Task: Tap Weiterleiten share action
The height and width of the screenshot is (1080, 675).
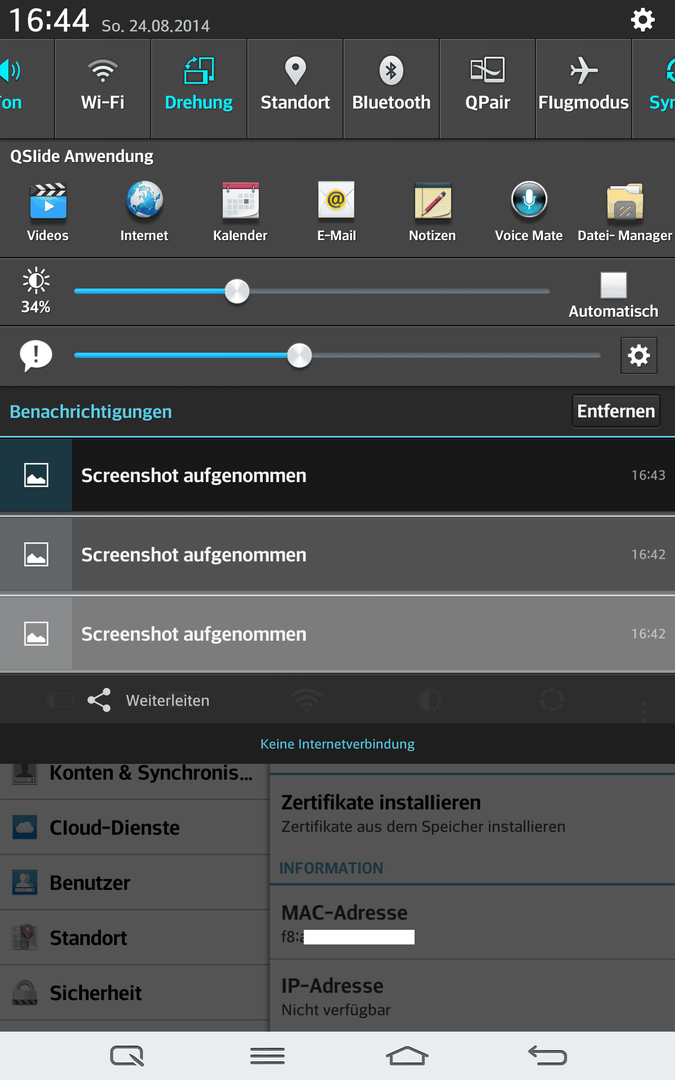Action: pyautogui.click(x=167, y=700)
